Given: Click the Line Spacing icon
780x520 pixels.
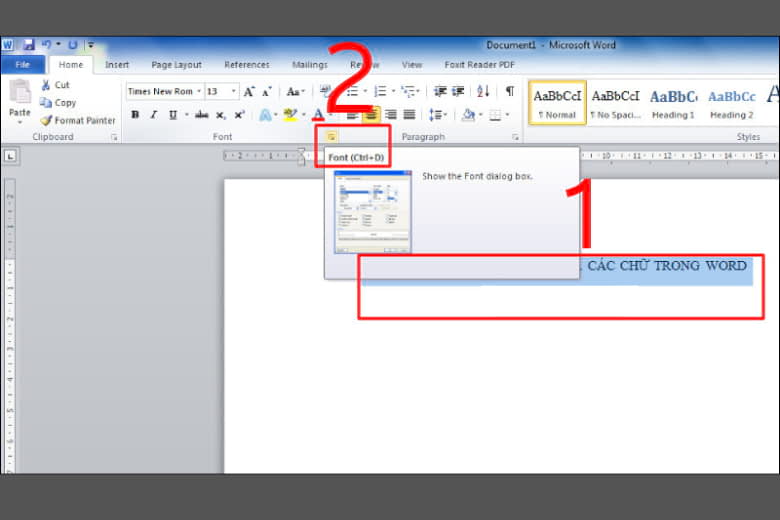Looking at the screenshot, I should tap(436, 115).
